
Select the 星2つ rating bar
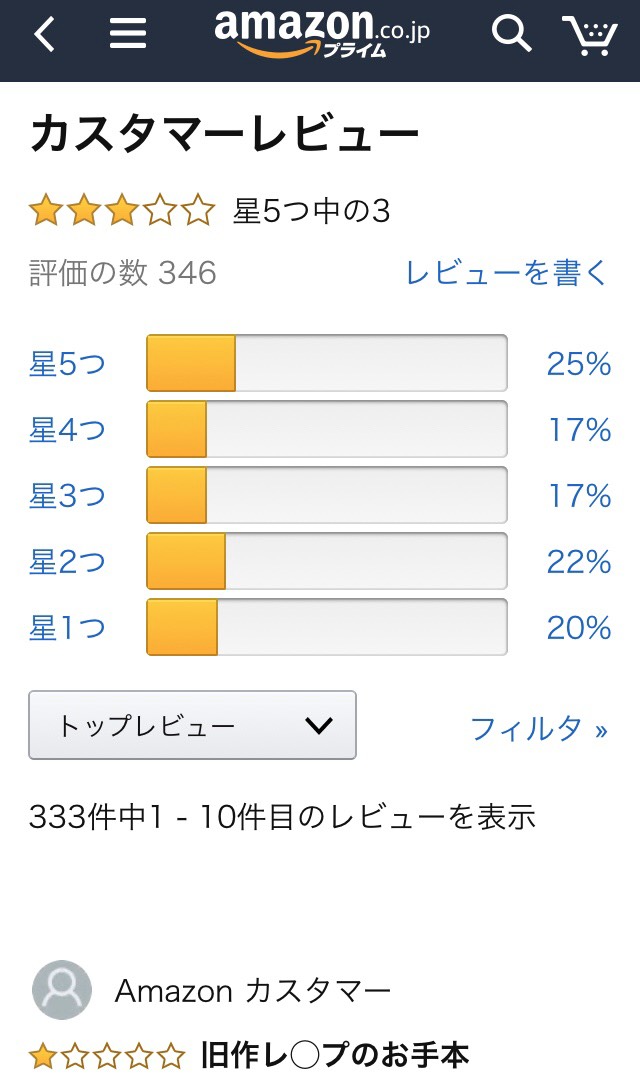(327, 561)
